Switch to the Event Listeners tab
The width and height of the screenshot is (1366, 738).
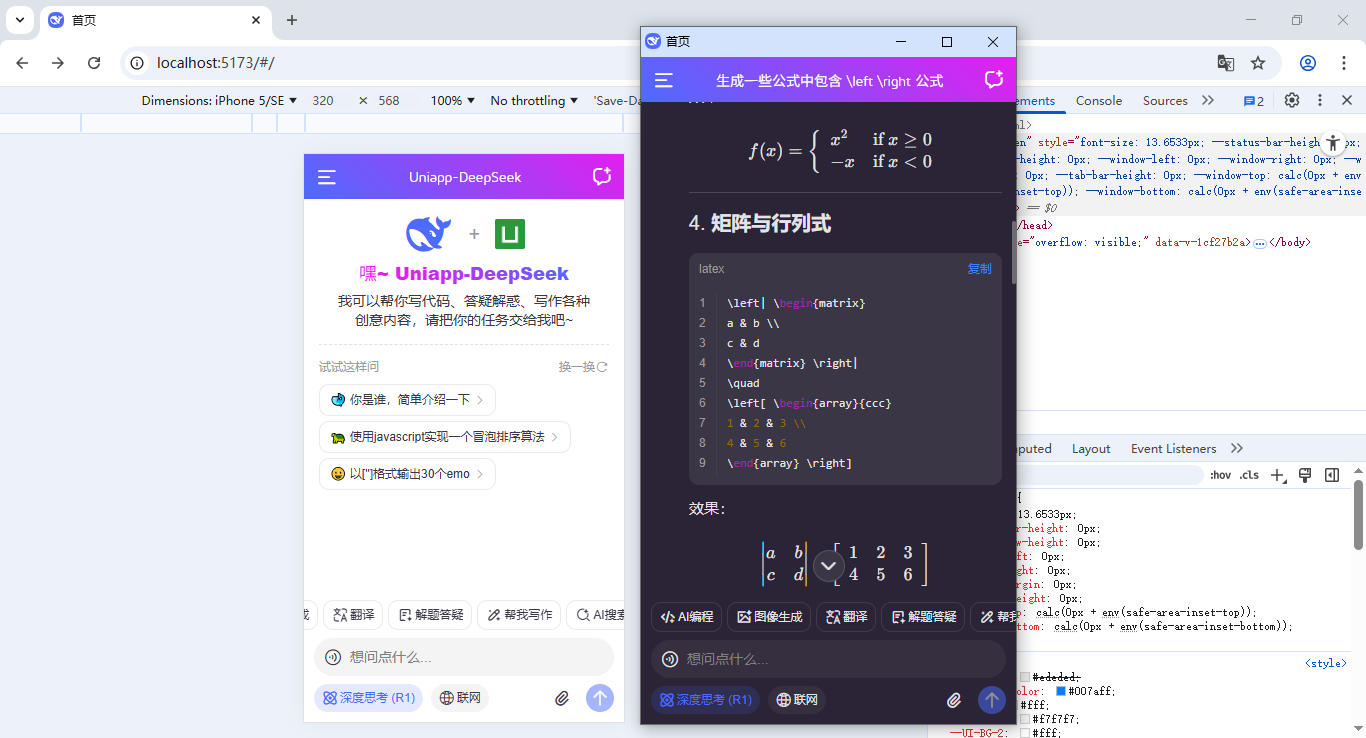click(x=1174, y=449)
